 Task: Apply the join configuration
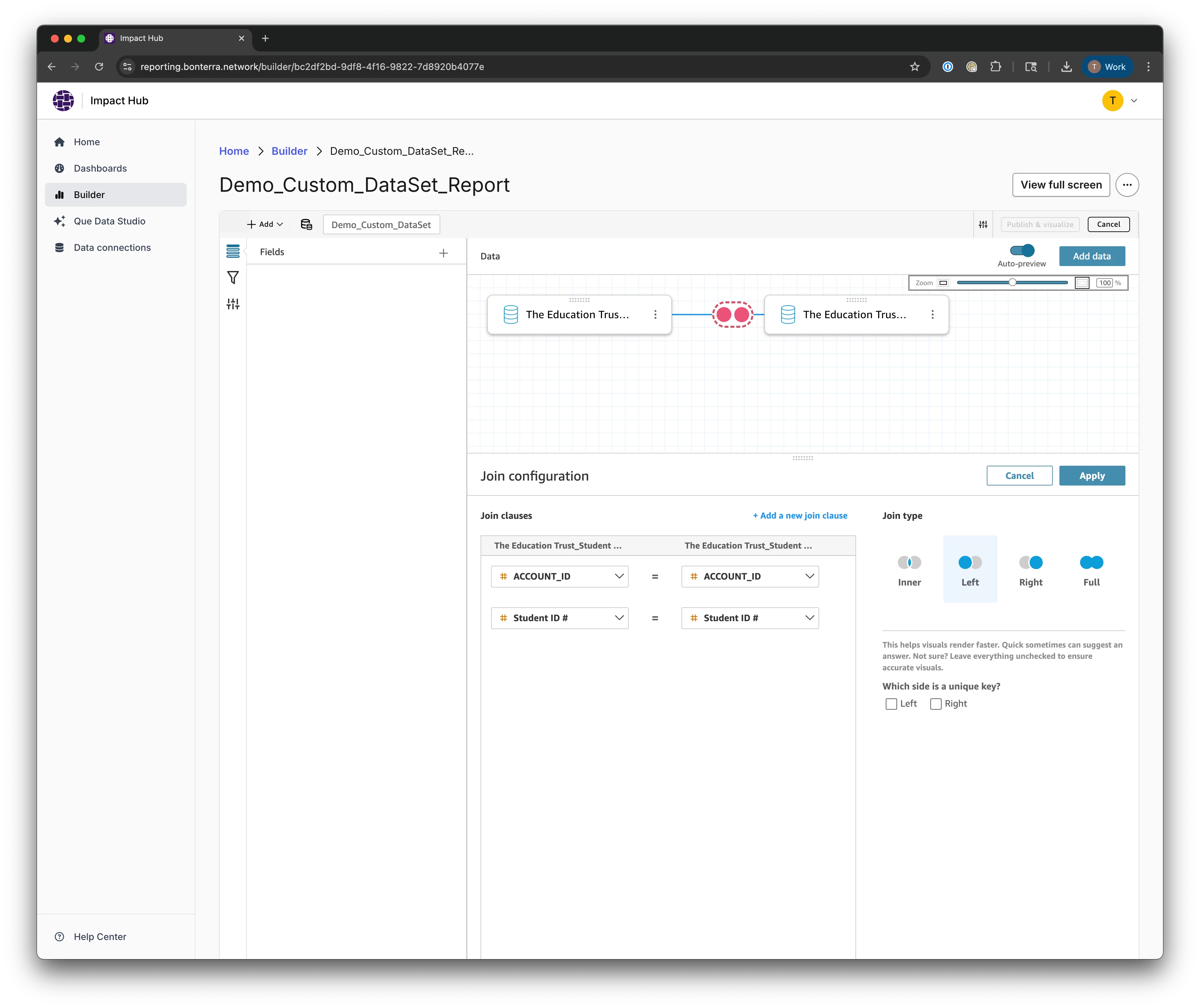(x=1091, y=476)
